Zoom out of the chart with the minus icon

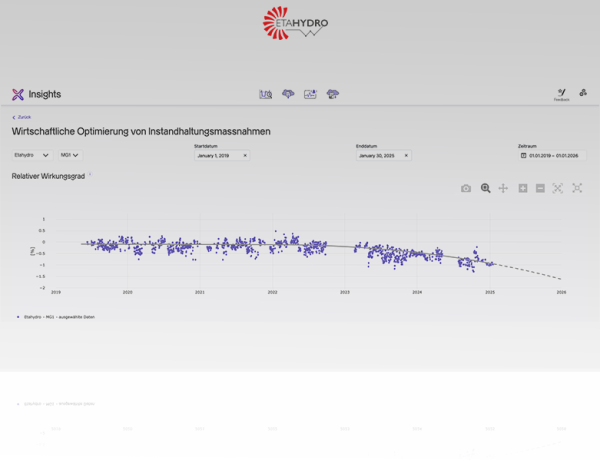pyautogui.click(x=540, y=188)
